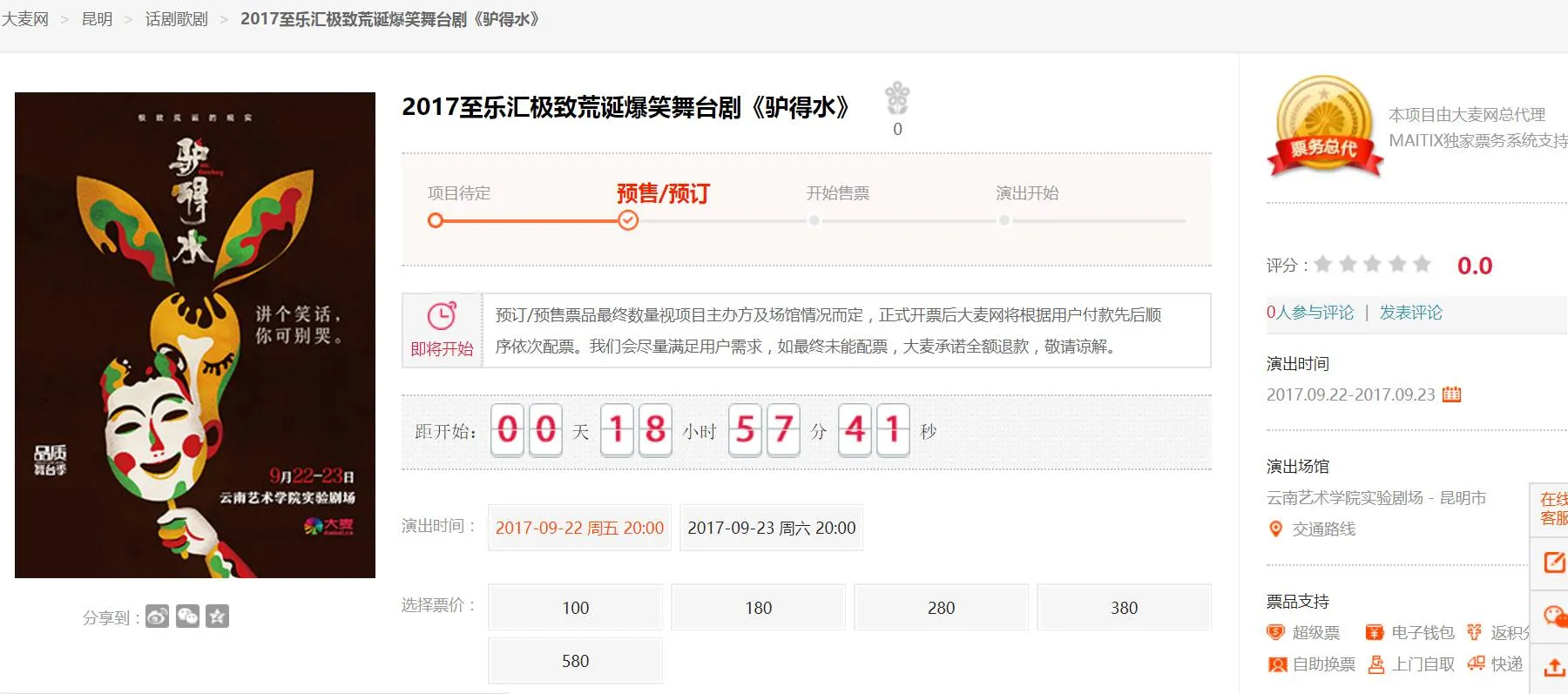This screenshot has width=1568, height=694.
Task: Click the 预售/预订 step label
Action: click(x=663, y=193)
